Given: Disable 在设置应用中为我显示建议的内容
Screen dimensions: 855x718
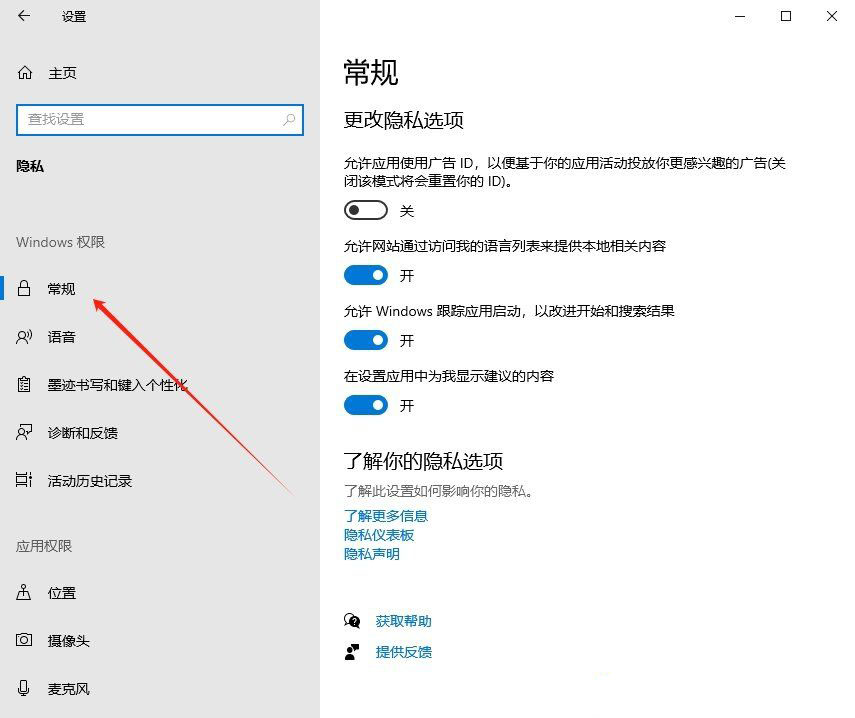Looking at the screenshot, I should pyautogui.click(x=365, y=405).
